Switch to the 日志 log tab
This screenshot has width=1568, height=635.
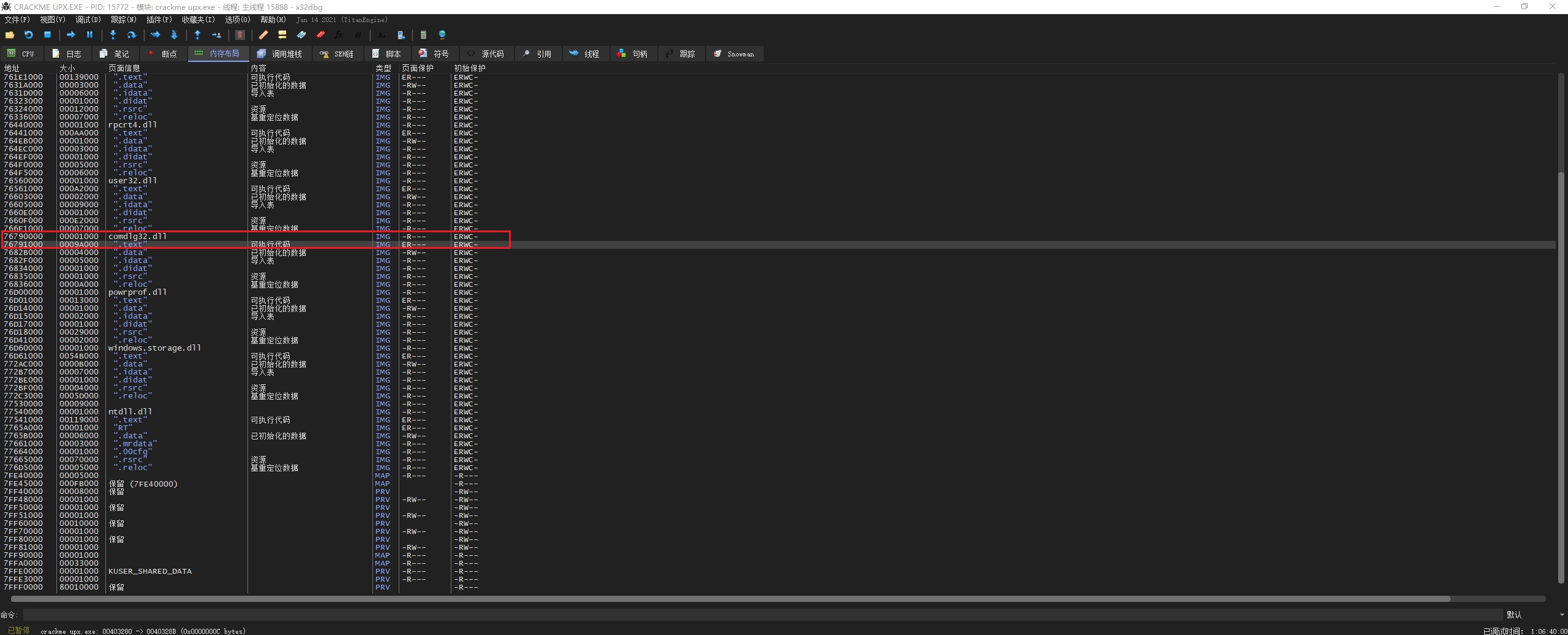pyautogui.click(x=67, y=54)
